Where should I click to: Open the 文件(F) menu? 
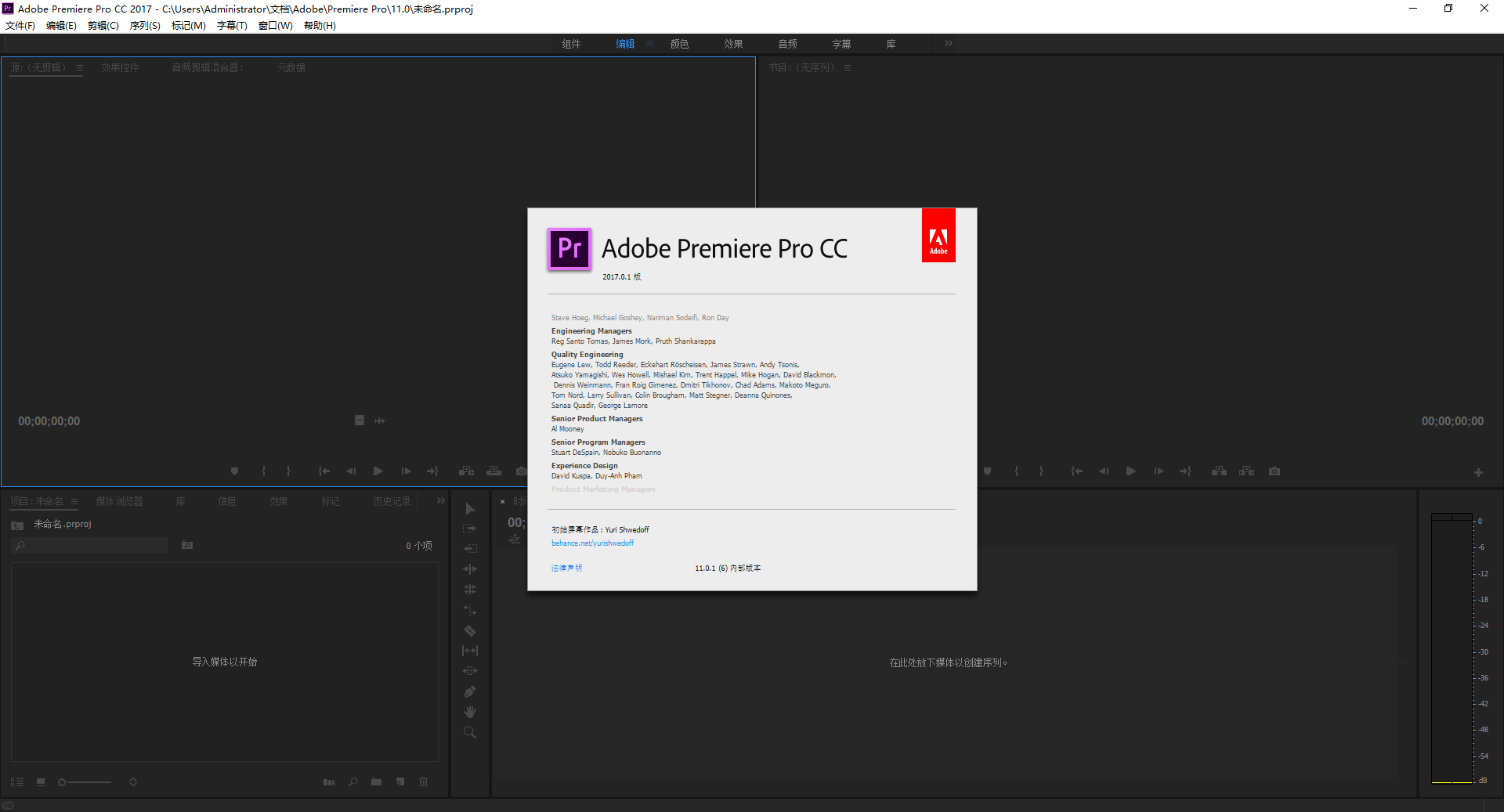(x=20, y=26)
